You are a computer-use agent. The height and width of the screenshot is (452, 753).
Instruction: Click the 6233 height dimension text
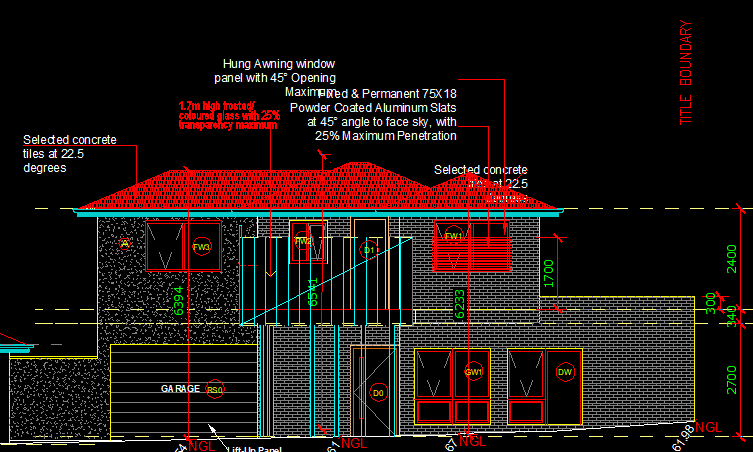coord(460,303)
